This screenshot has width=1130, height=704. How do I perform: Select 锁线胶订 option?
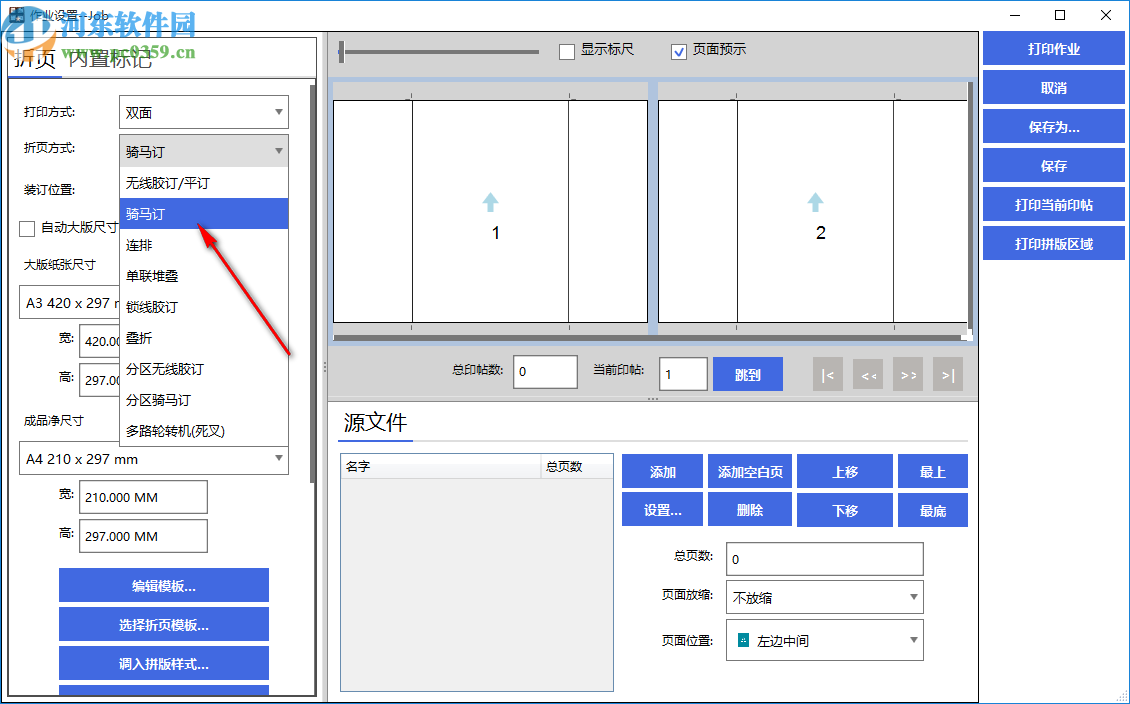[x=204, y=307]
